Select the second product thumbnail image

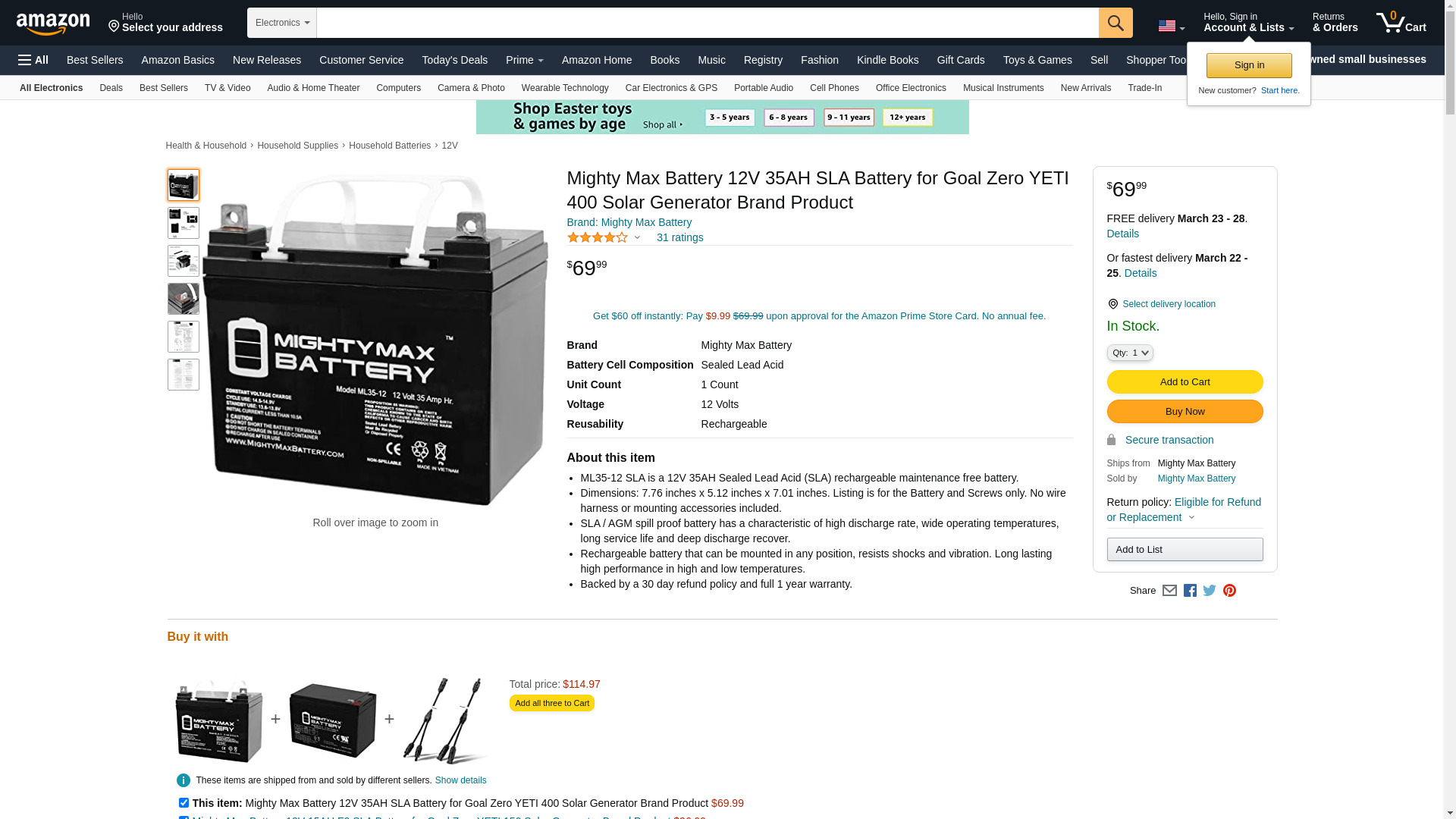pyautogui.click(x=184, y=223)
